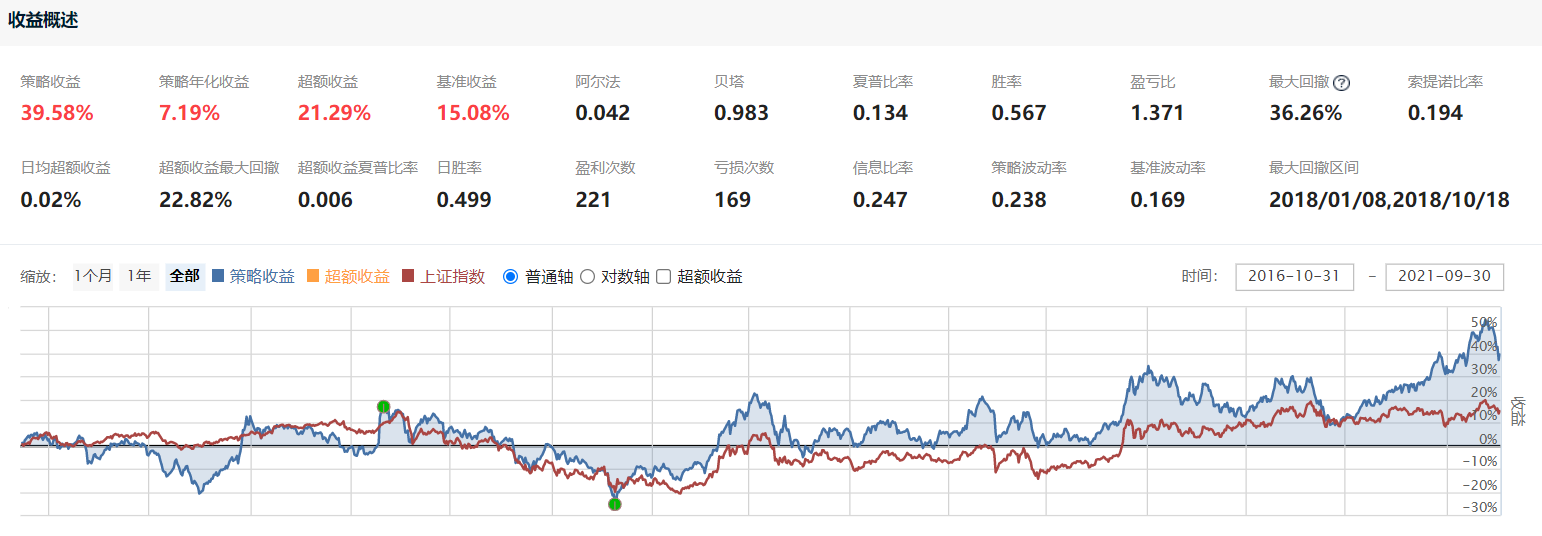Click the 收益概述 section heading
Image resolution: width=1542 pixels, height=536 pixels.
click(43, 21)
